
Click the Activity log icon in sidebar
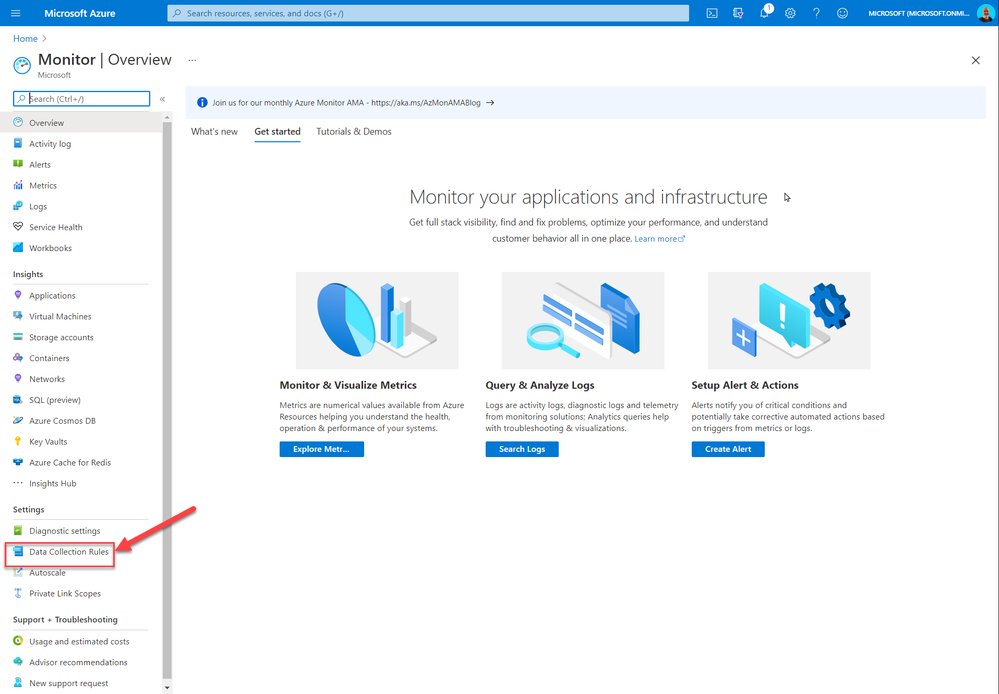coord(18,143)
